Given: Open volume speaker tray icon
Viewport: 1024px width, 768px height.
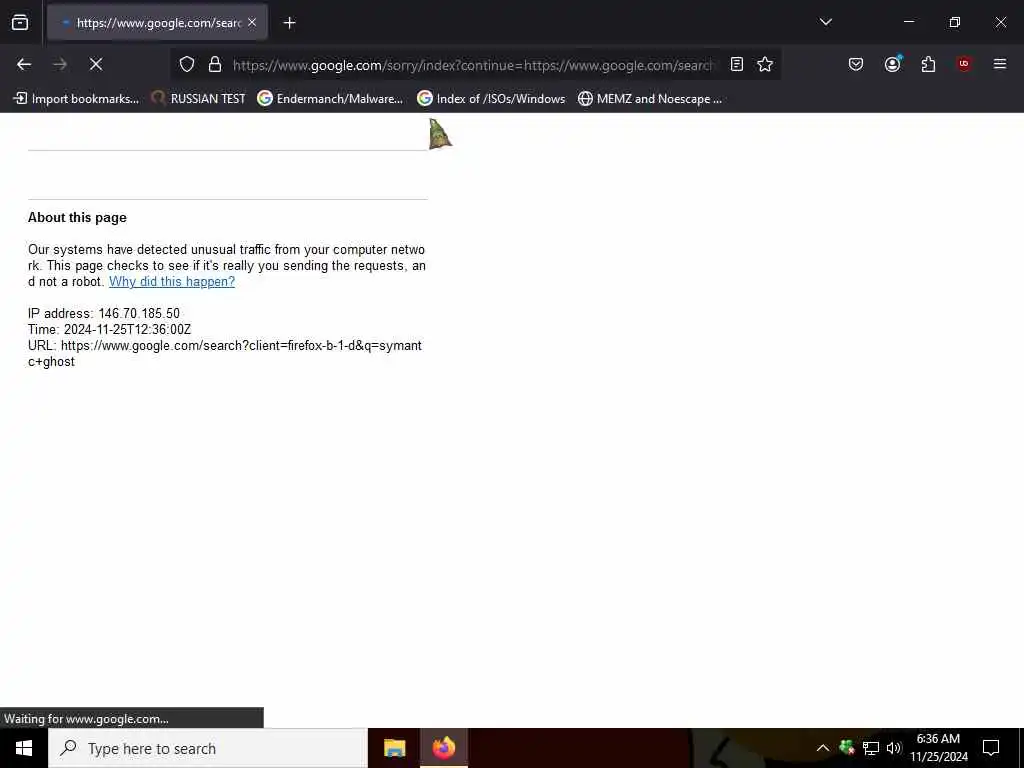Looking at the screenshot, I should tap(894, 748).
